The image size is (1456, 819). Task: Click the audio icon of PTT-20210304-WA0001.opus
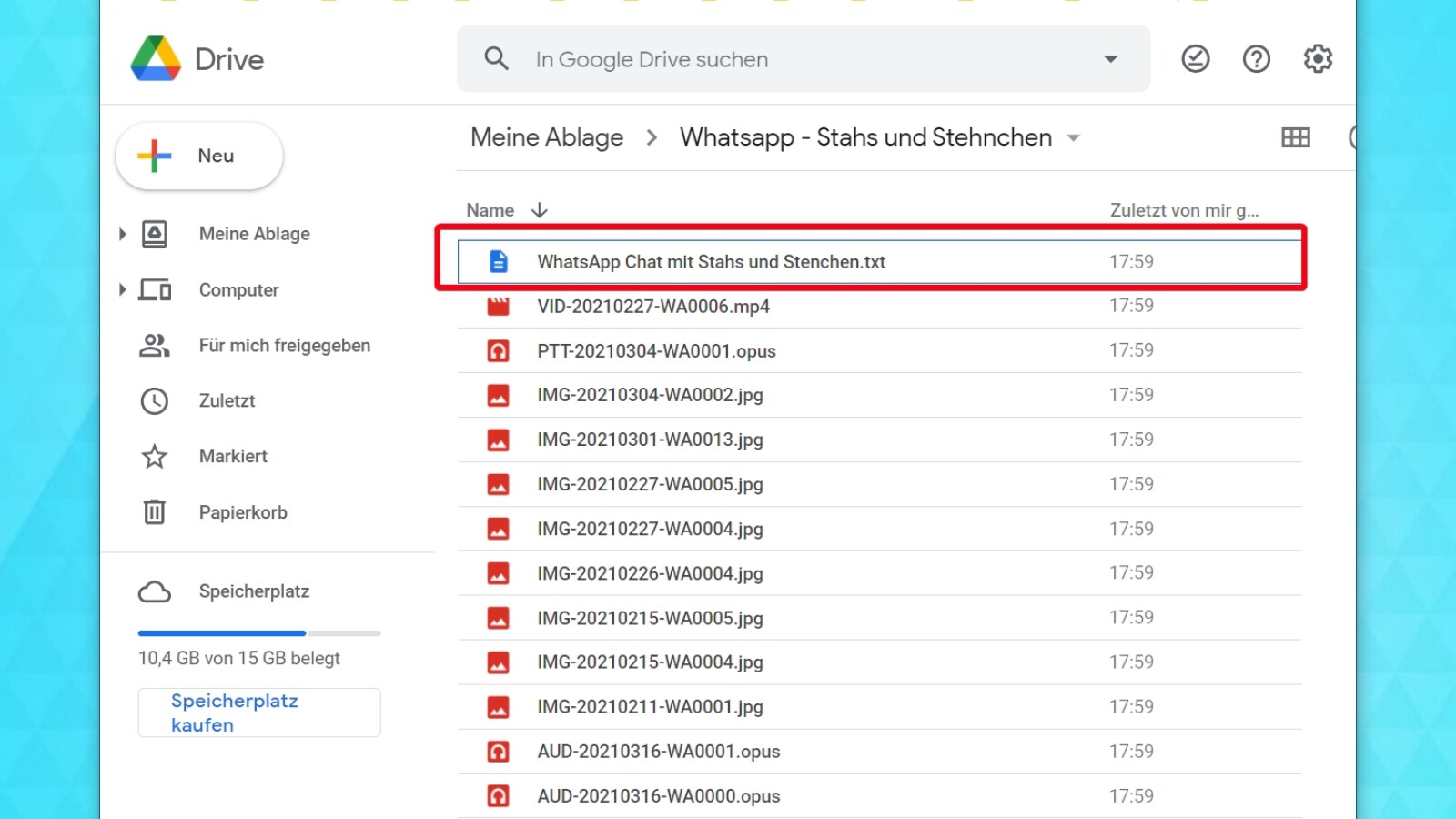pos(499,351)
